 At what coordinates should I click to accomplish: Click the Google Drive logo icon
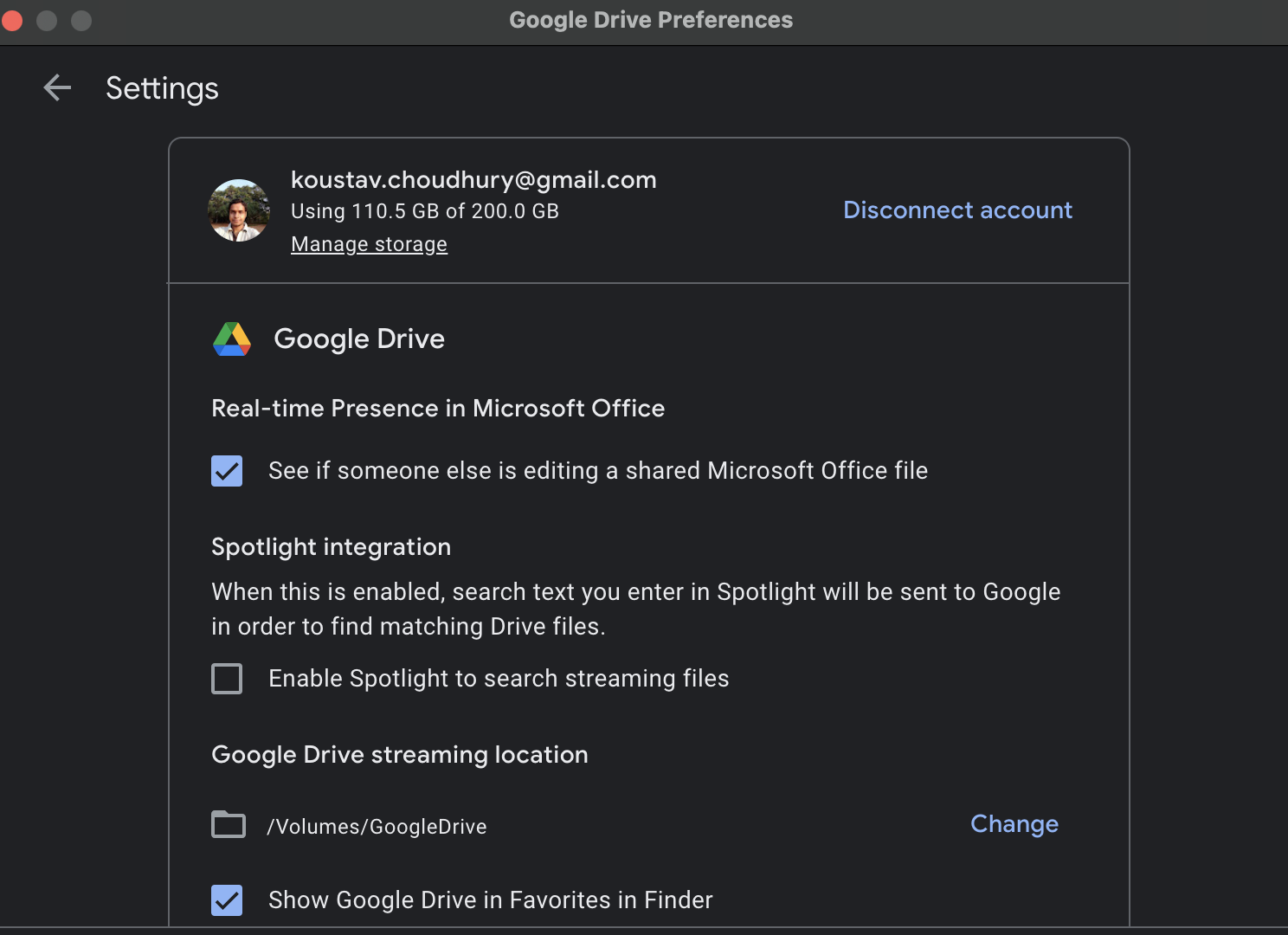coord(232,339)
